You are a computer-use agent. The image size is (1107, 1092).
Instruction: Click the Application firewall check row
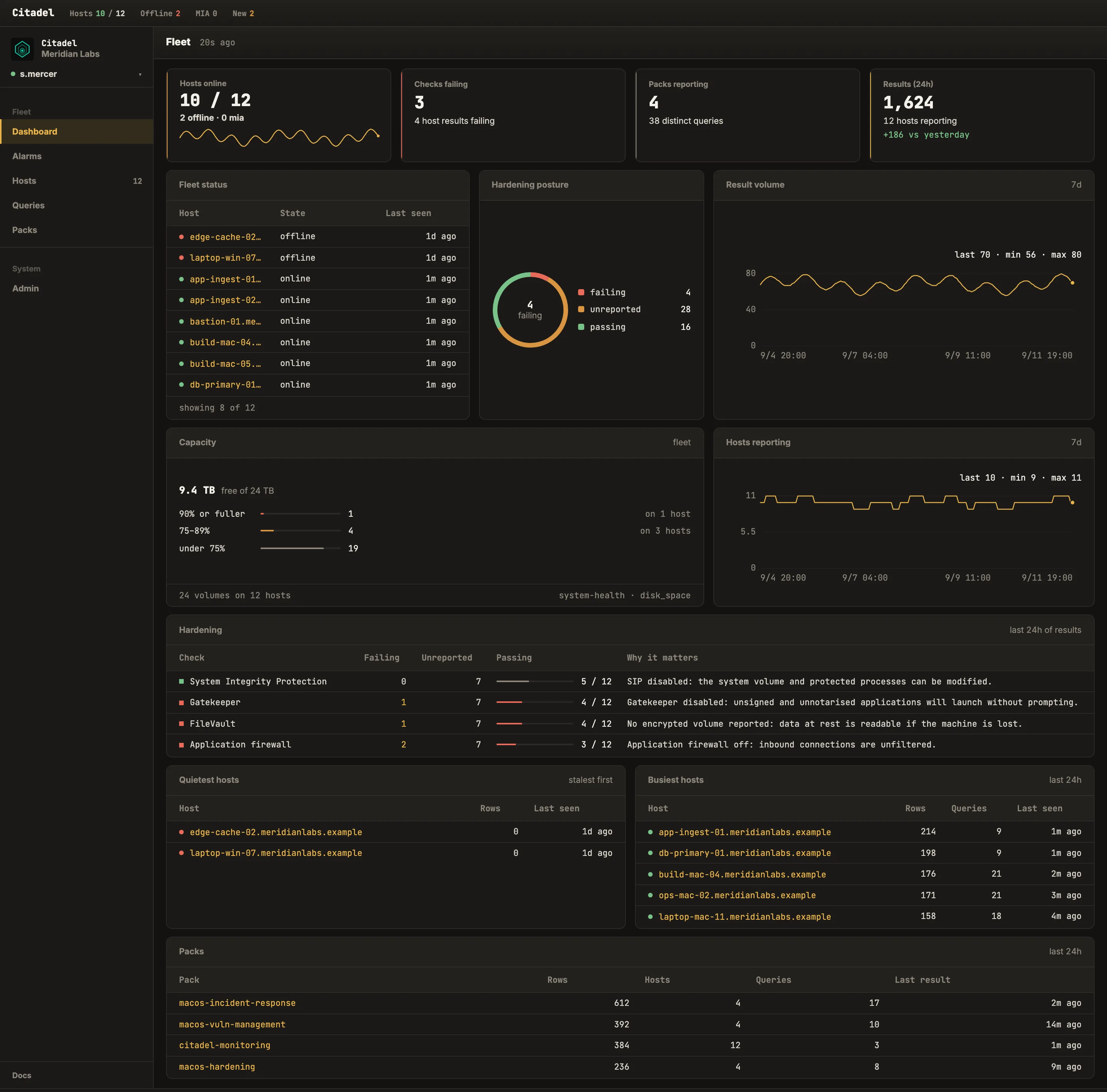(x=630, y=745)
